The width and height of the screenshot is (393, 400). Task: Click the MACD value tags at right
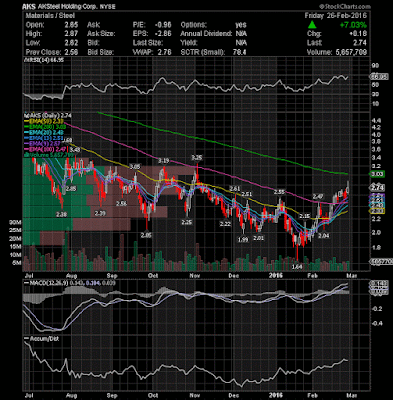tap(380, 288)
